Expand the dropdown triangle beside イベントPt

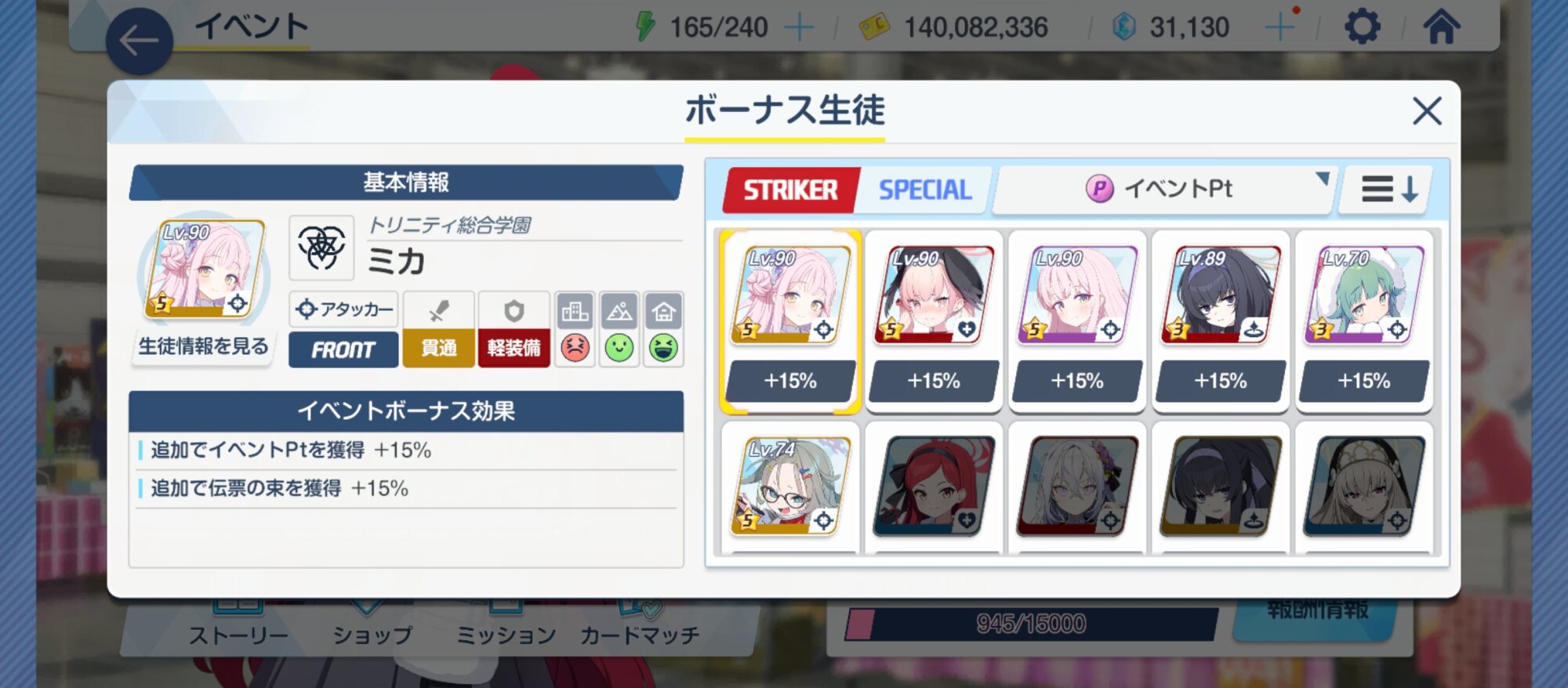click(1322, 179)
